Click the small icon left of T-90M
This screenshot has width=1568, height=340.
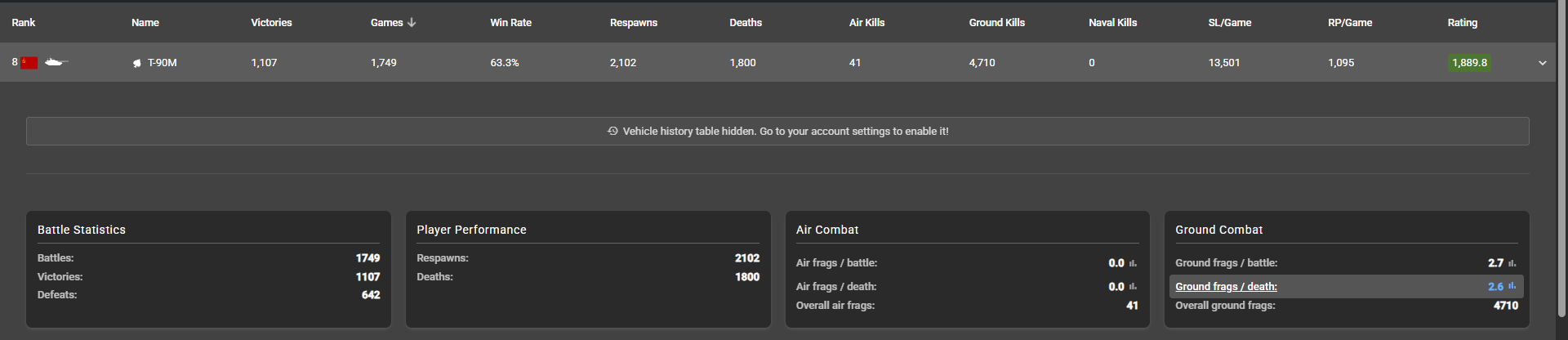point(136,63)
